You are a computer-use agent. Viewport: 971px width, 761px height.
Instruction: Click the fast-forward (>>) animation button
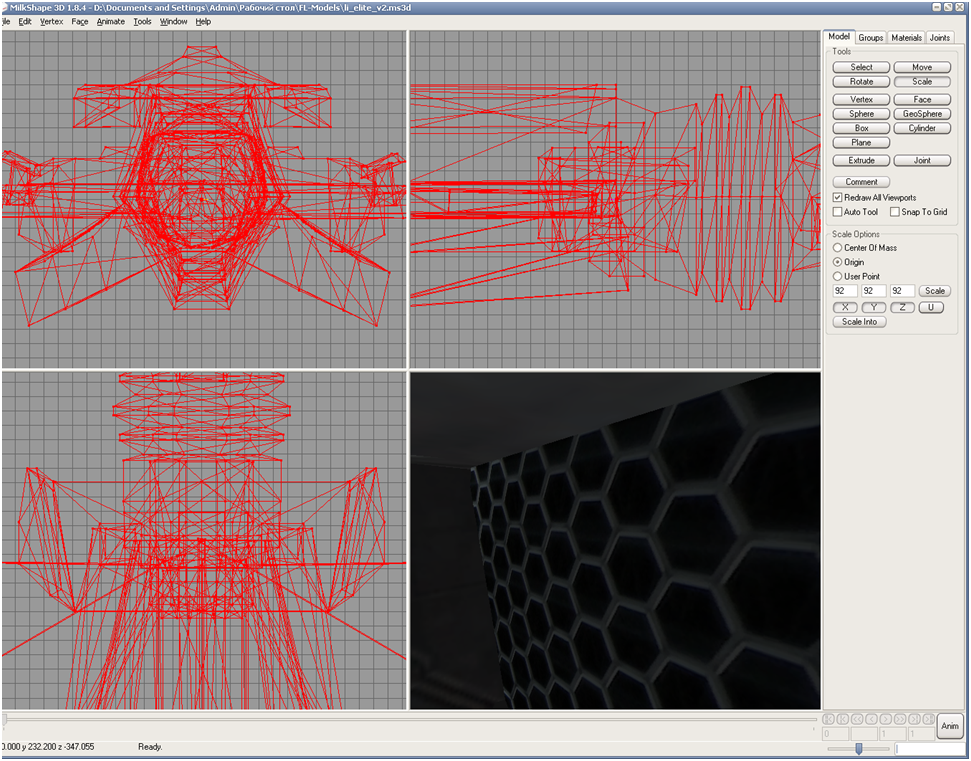[x=900, y=719]
